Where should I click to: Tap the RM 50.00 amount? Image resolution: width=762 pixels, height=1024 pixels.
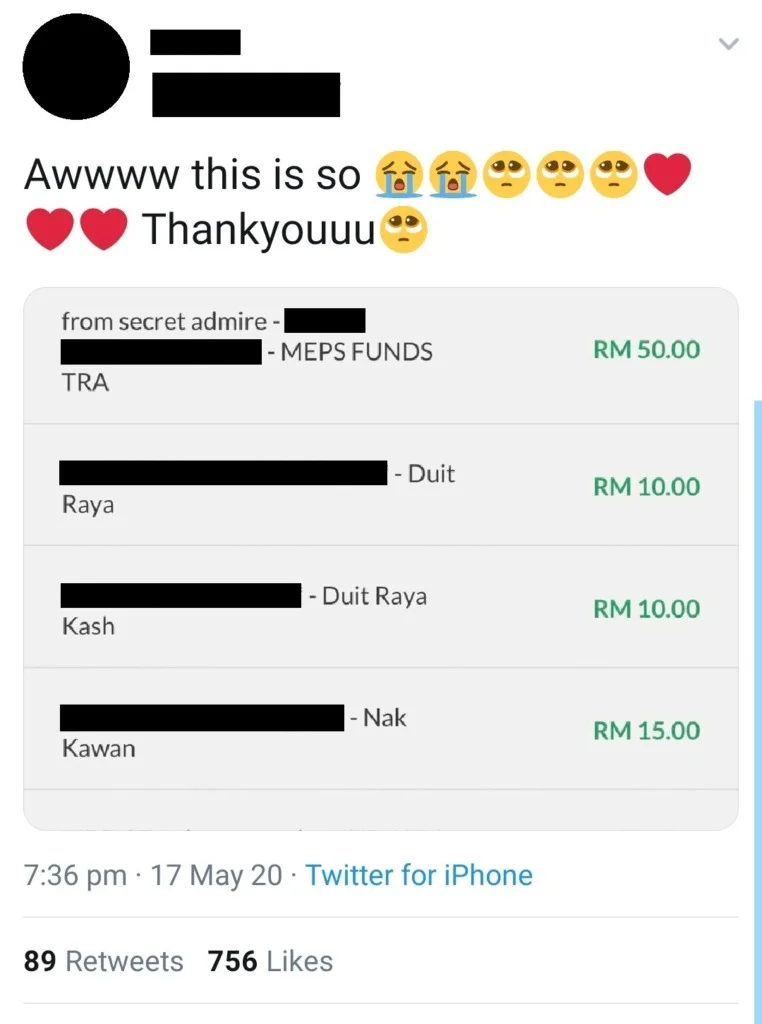tap(646, 350)
